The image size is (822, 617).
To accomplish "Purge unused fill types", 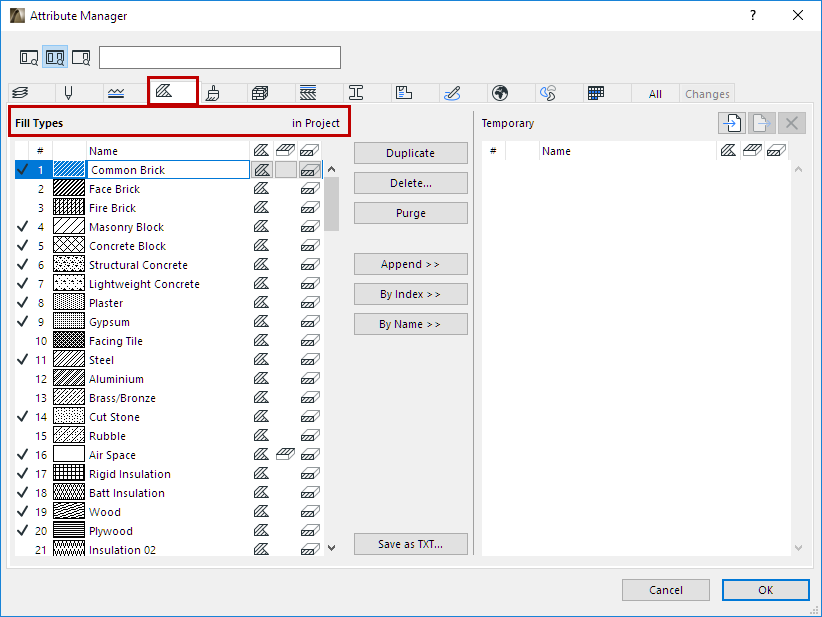I will pos(411,212).
